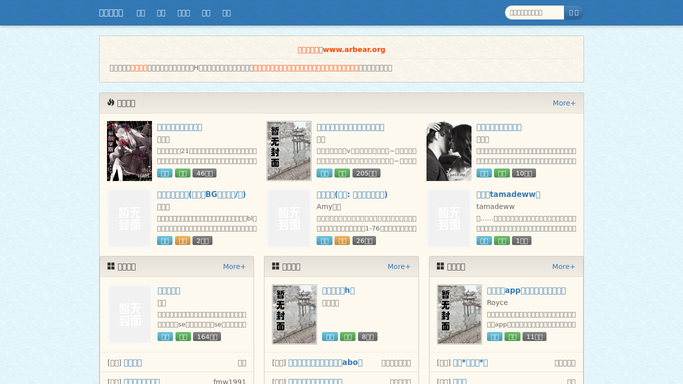The width and height of the screenshot is (683, 384).
Task: Open the list entry ending with abo
Action: (x=325, y=363)
